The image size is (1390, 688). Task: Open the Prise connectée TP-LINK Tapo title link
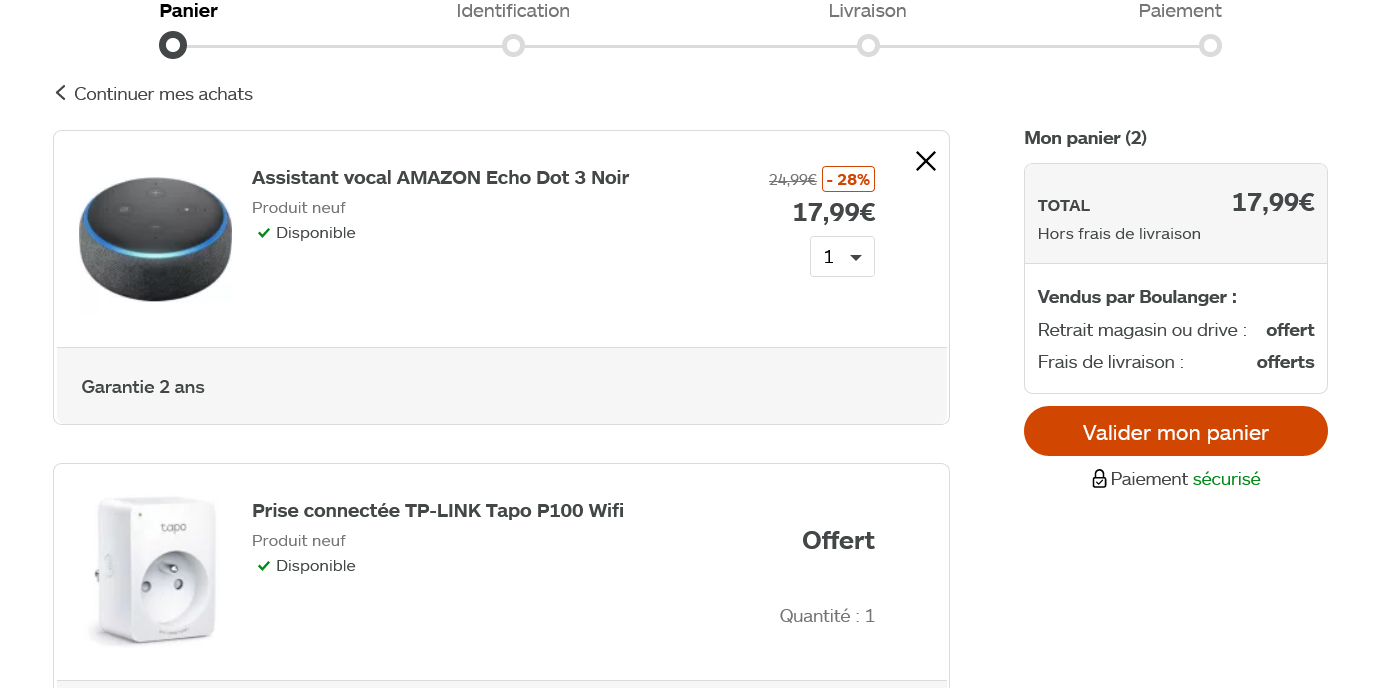pyautogui.click(x=438, y=511)
